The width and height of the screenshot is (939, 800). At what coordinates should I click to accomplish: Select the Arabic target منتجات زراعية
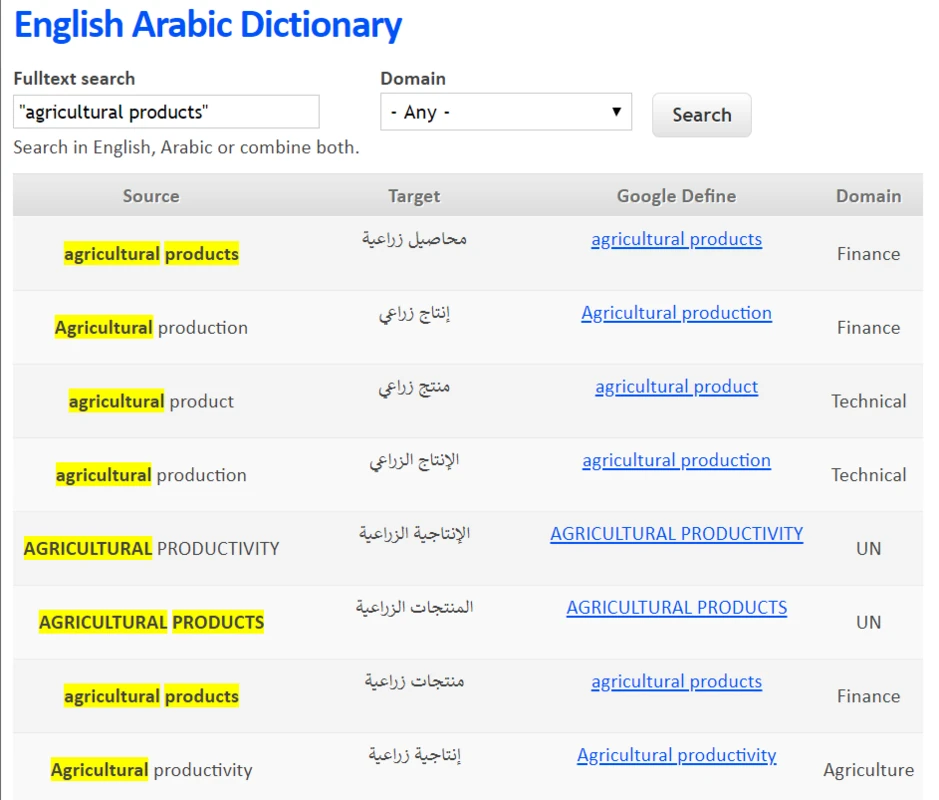[414, 681]
